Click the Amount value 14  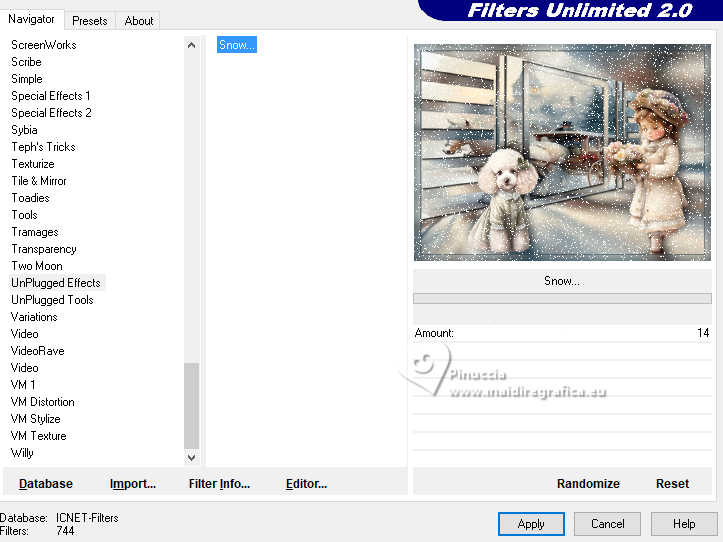point(703,333)
